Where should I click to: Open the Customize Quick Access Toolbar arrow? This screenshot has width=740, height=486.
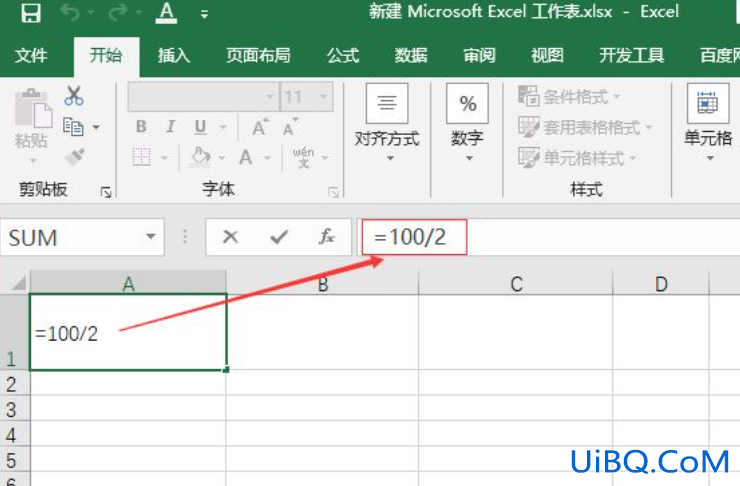pyautogui.click(x=204, y=15)
